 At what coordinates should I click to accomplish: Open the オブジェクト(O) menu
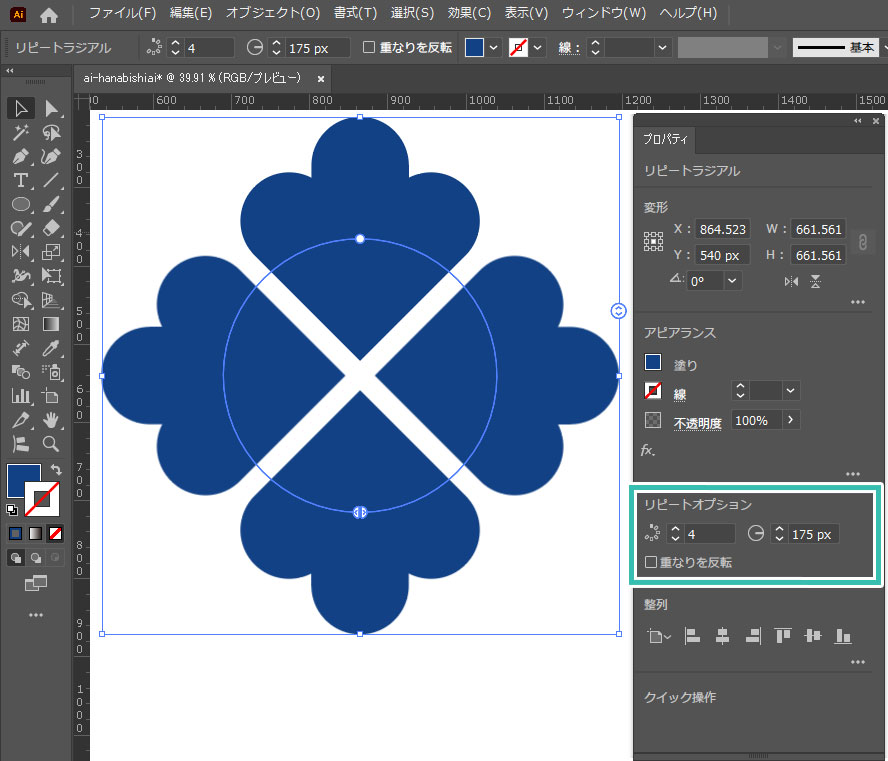(272, 13)
